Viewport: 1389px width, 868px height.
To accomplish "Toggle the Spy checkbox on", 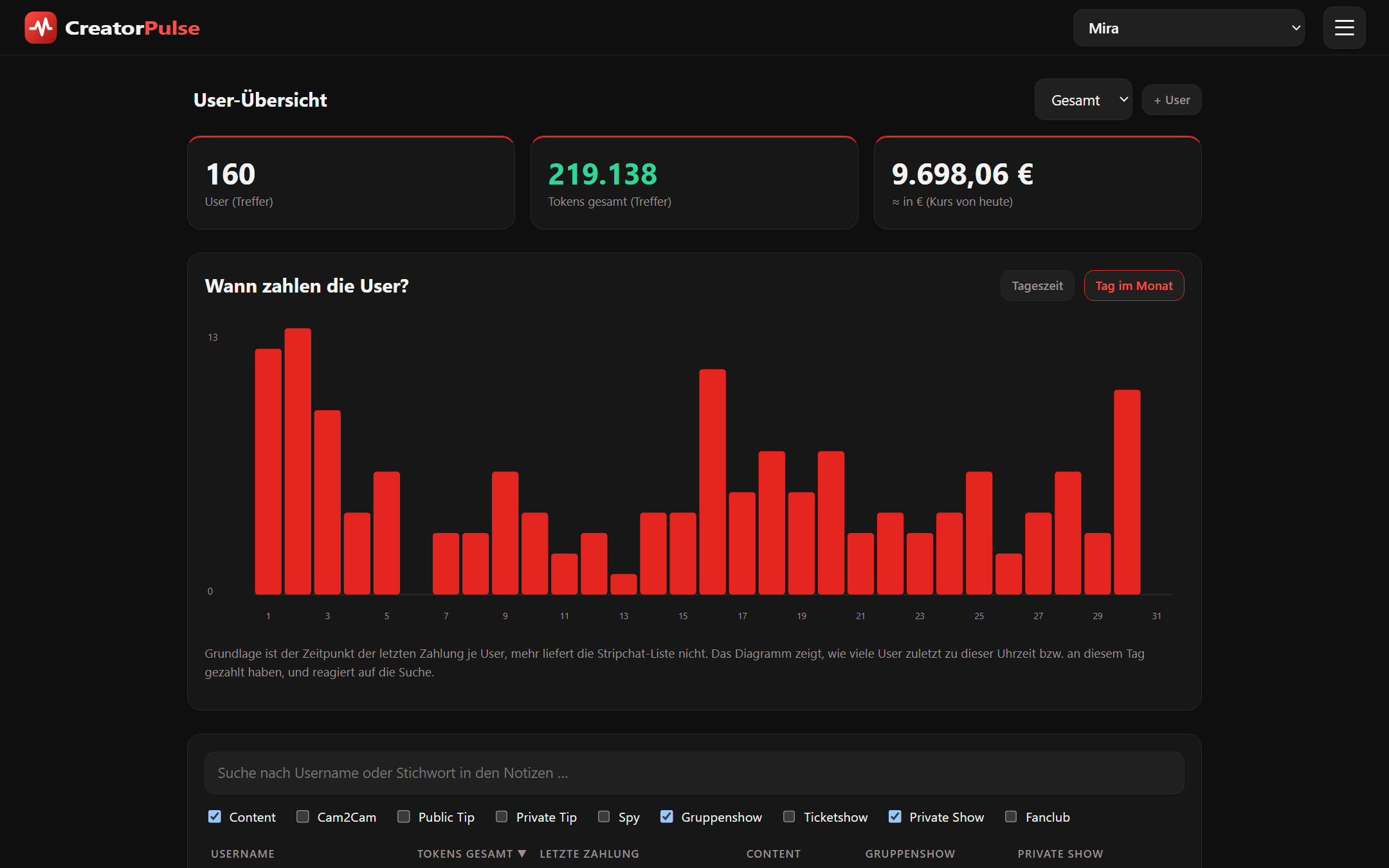I will point(604,817).
